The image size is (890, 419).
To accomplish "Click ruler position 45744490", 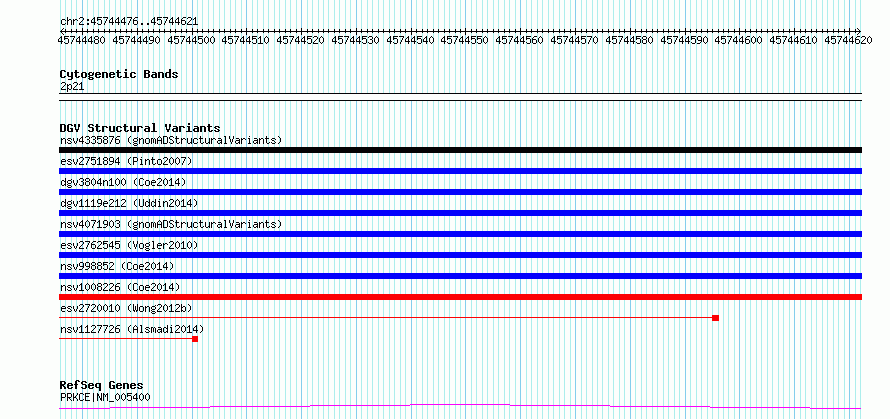I will pos(137,40).
